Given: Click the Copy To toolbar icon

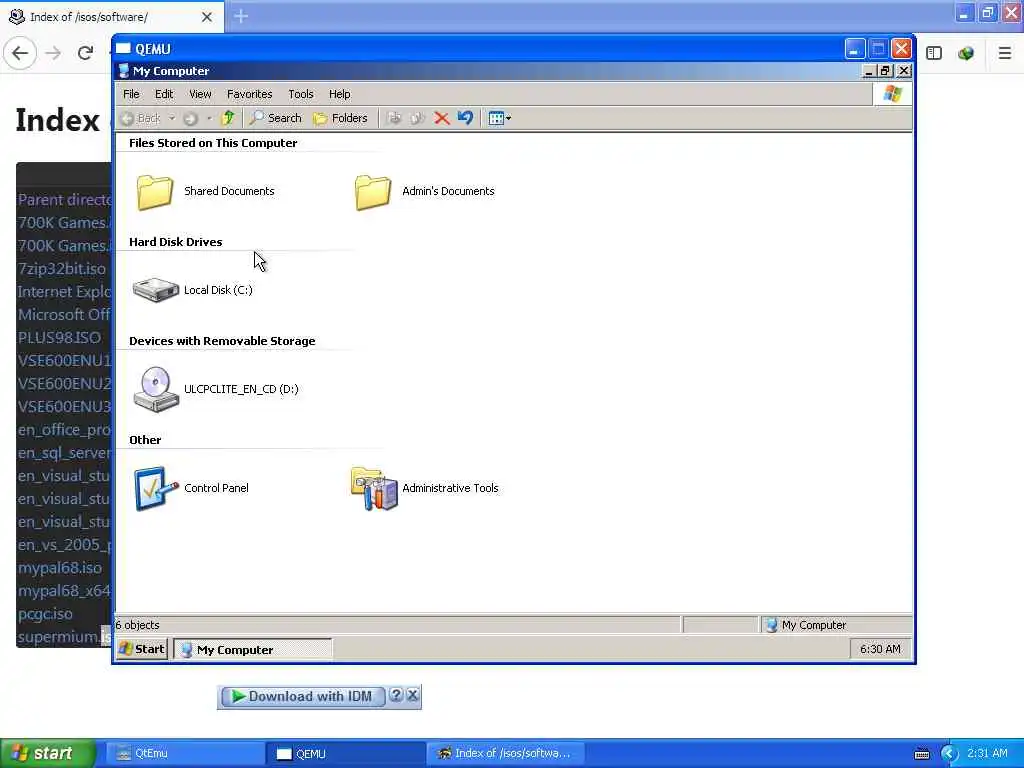Looking at the screenshot, I should 417,118.
